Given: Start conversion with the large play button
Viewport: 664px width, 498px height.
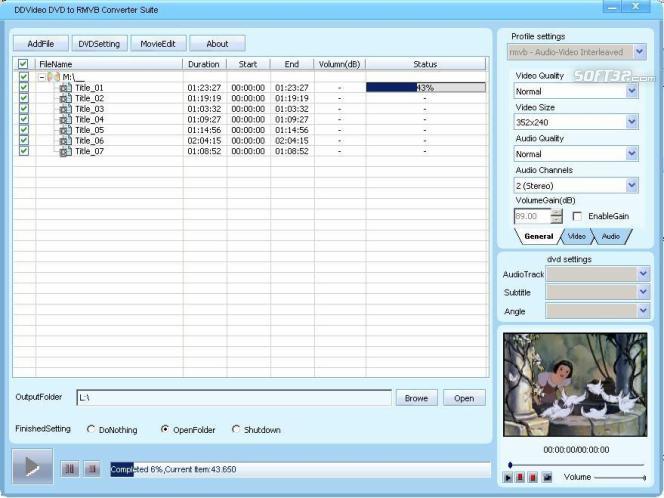Looking at the screenshot, I should click(33, 466).
